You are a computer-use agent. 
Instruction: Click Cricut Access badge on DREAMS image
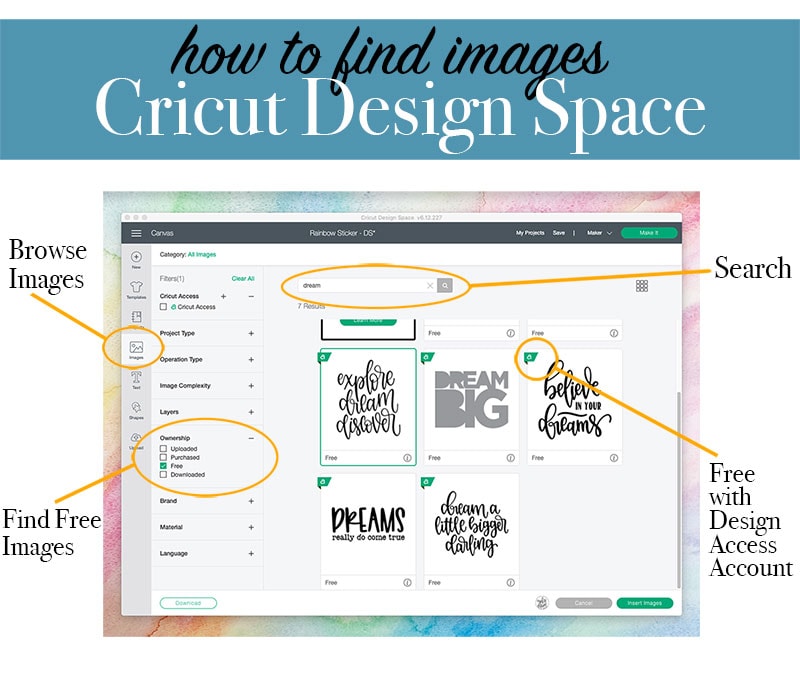tap(324, 482)
